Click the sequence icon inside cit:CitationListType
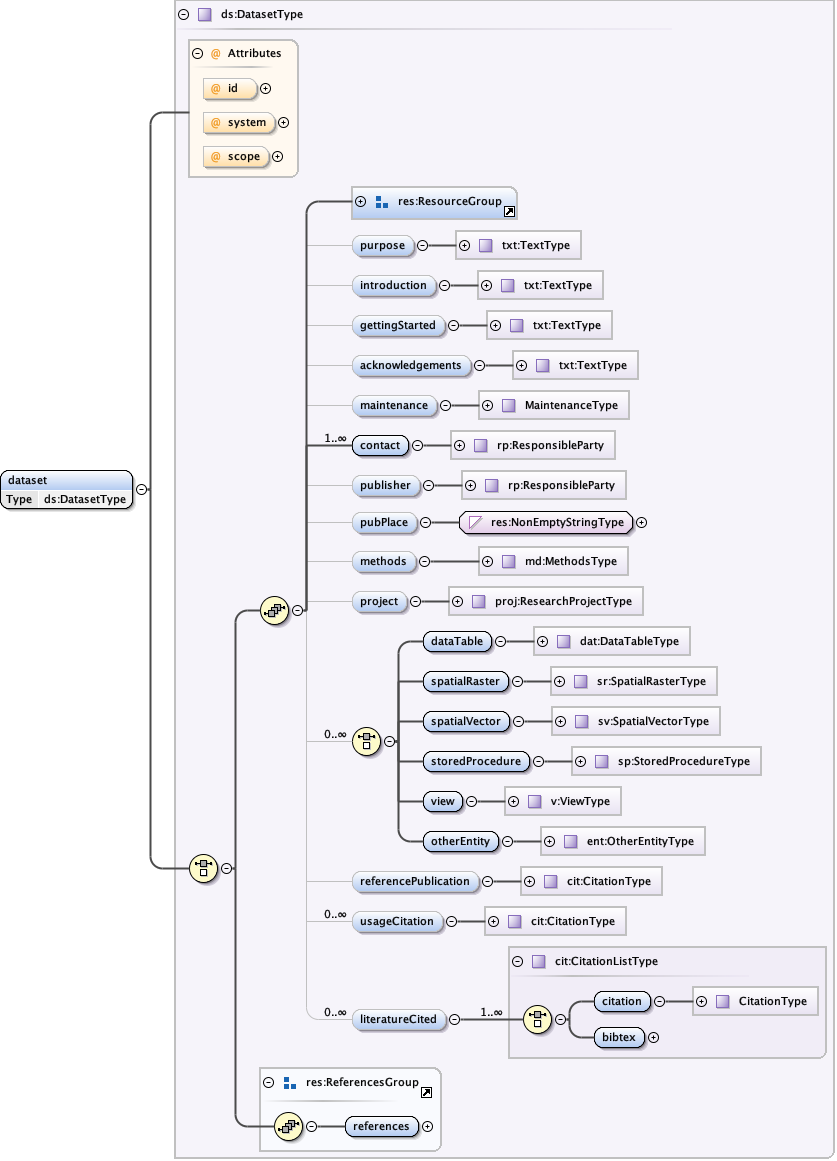This screenshot has height=1161, width=837. (538, 1019)
